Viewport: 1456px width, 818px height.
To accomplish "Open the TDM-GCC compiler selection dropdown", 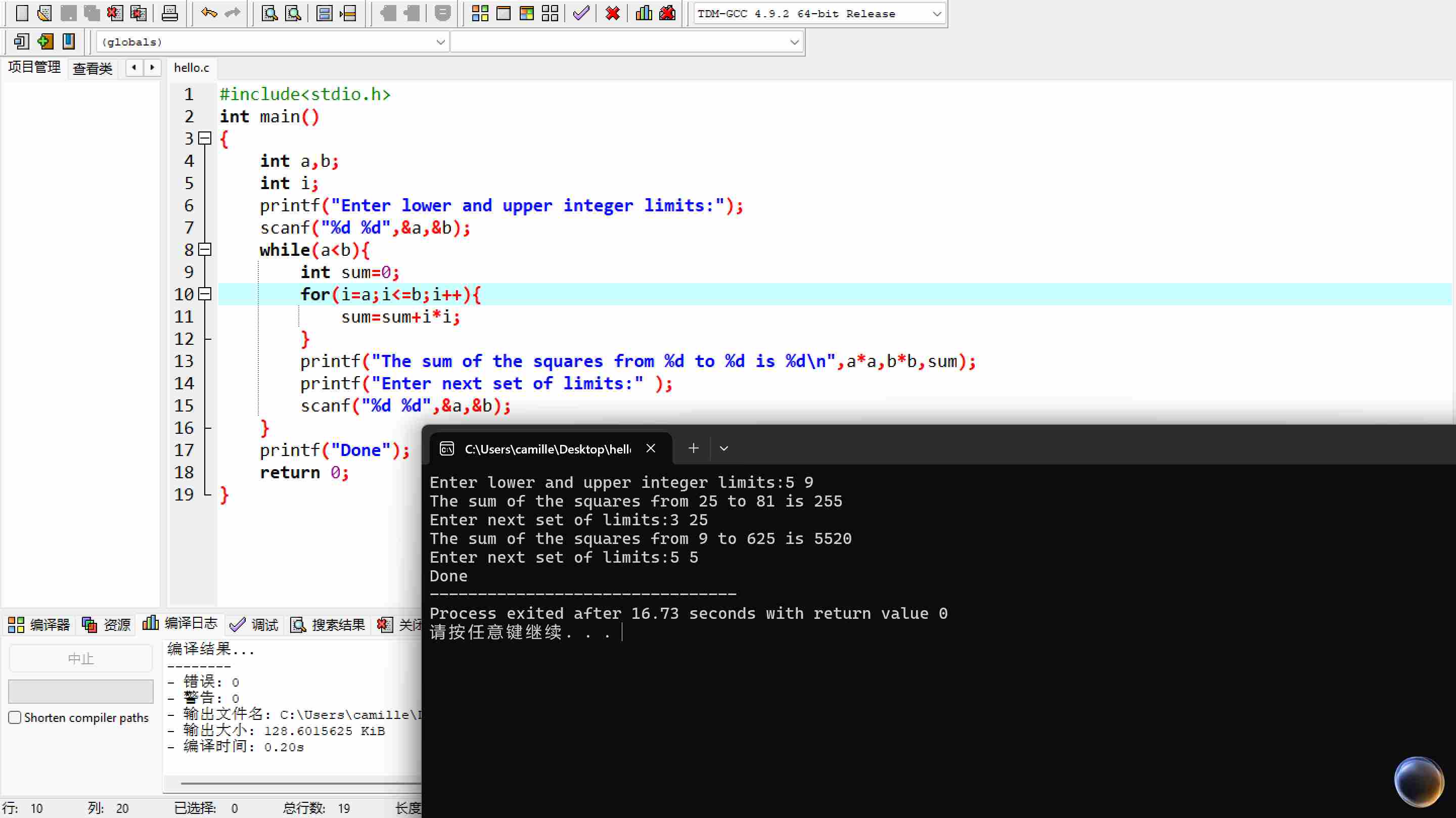I will 936,14.
